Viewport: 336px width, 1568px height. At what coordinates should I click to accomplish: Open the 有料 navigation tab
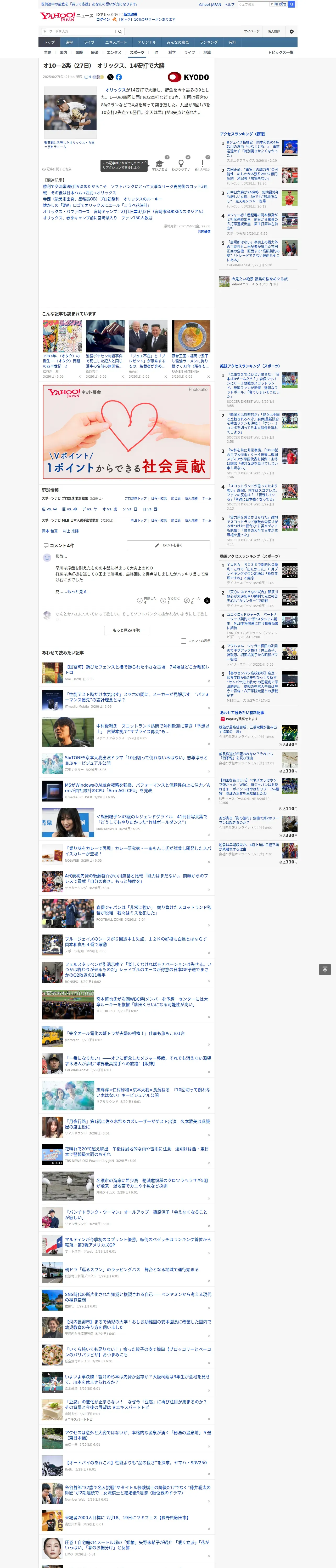(232, 43)
